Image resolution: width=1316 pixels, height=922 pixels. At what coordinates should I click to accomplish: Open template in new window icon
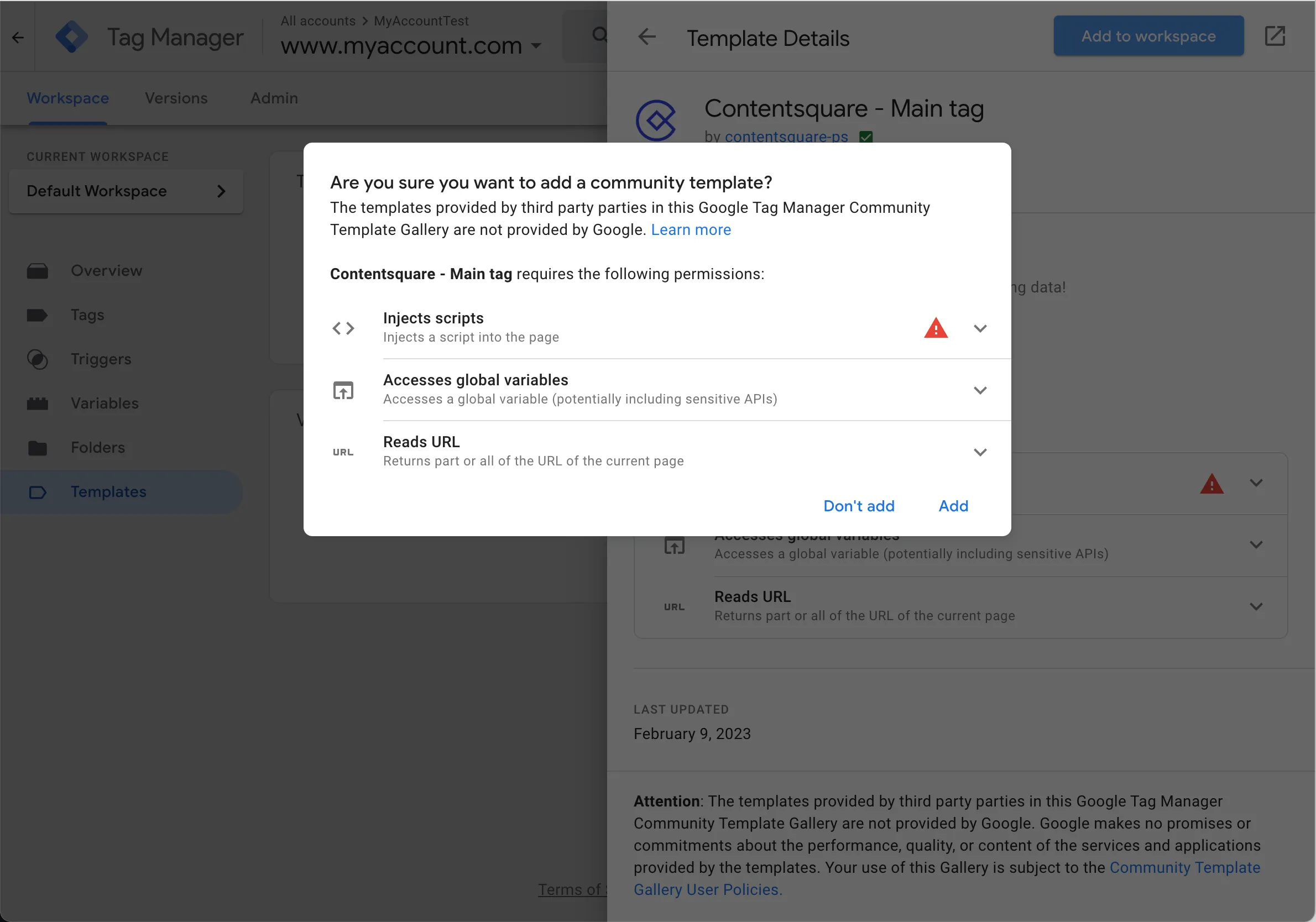(1275, 36)
